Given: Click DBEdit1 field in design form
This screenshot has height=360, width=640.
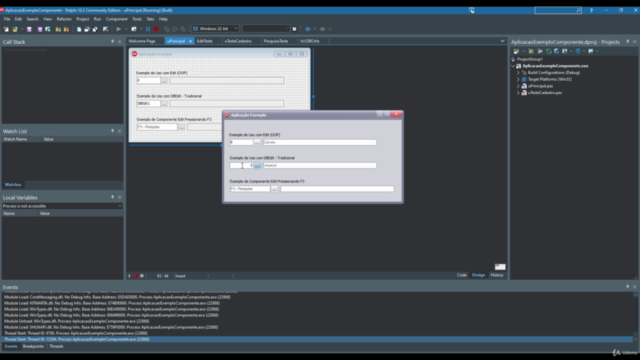Looking at the screenshot, I should point(148,104).
